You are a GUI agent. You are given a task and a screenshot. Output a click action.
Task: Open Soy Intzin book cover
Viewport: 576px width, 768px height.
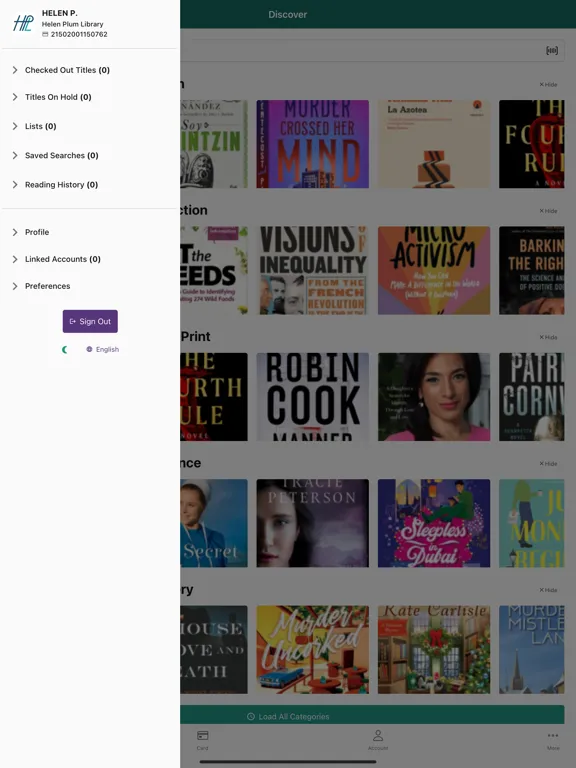coord(214,144)
